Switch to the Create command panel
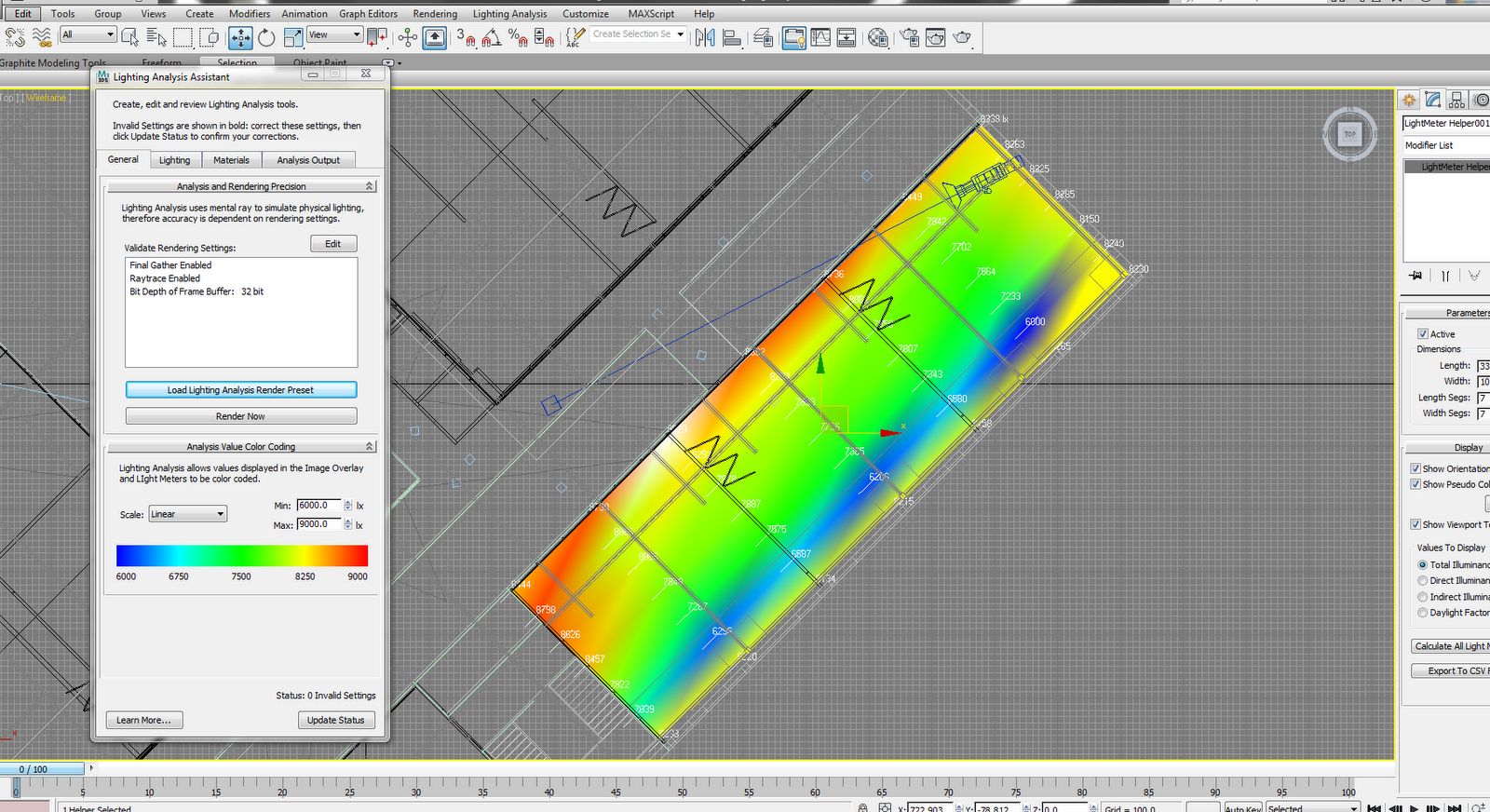Screen dimensions: 1490x812 coord(1409,100)
